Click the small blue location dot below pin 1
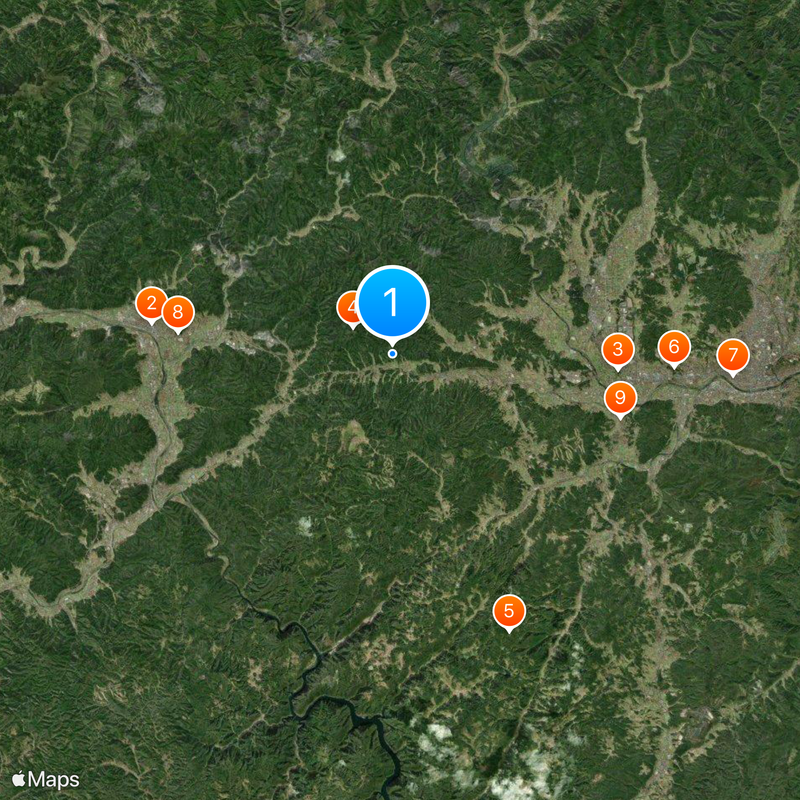This screenshot has height=800, width=800. pos(392,354)
